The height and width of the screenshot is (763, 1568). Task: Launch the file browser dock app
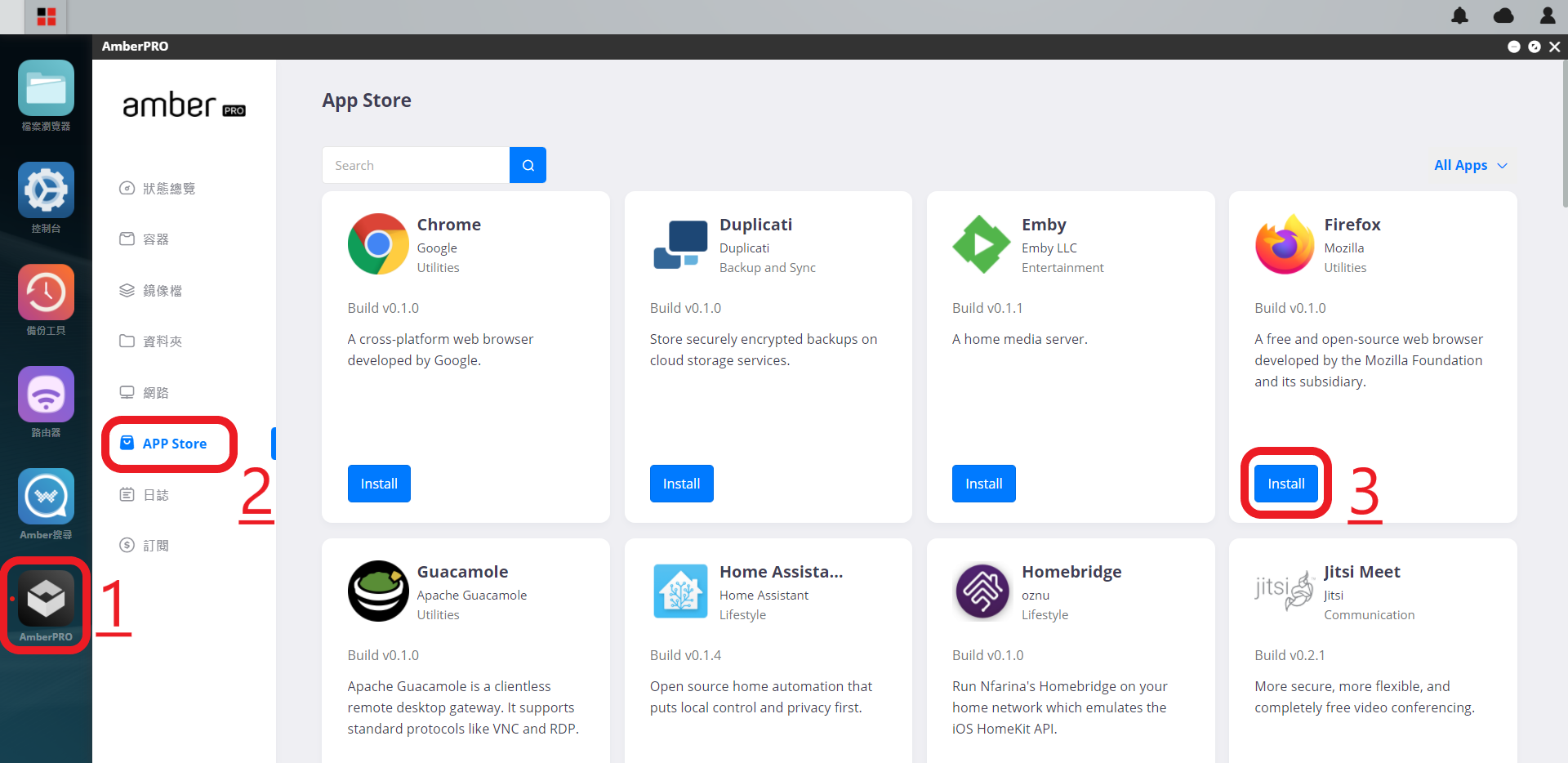46,88
